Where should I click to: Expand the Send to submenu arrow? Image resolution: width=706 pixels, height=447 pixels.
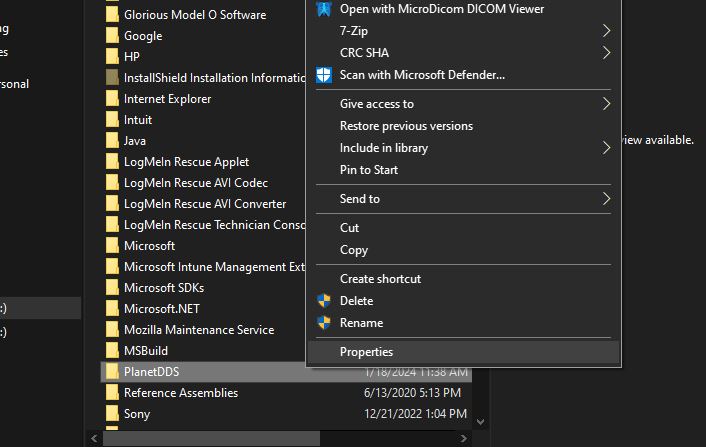606,199
